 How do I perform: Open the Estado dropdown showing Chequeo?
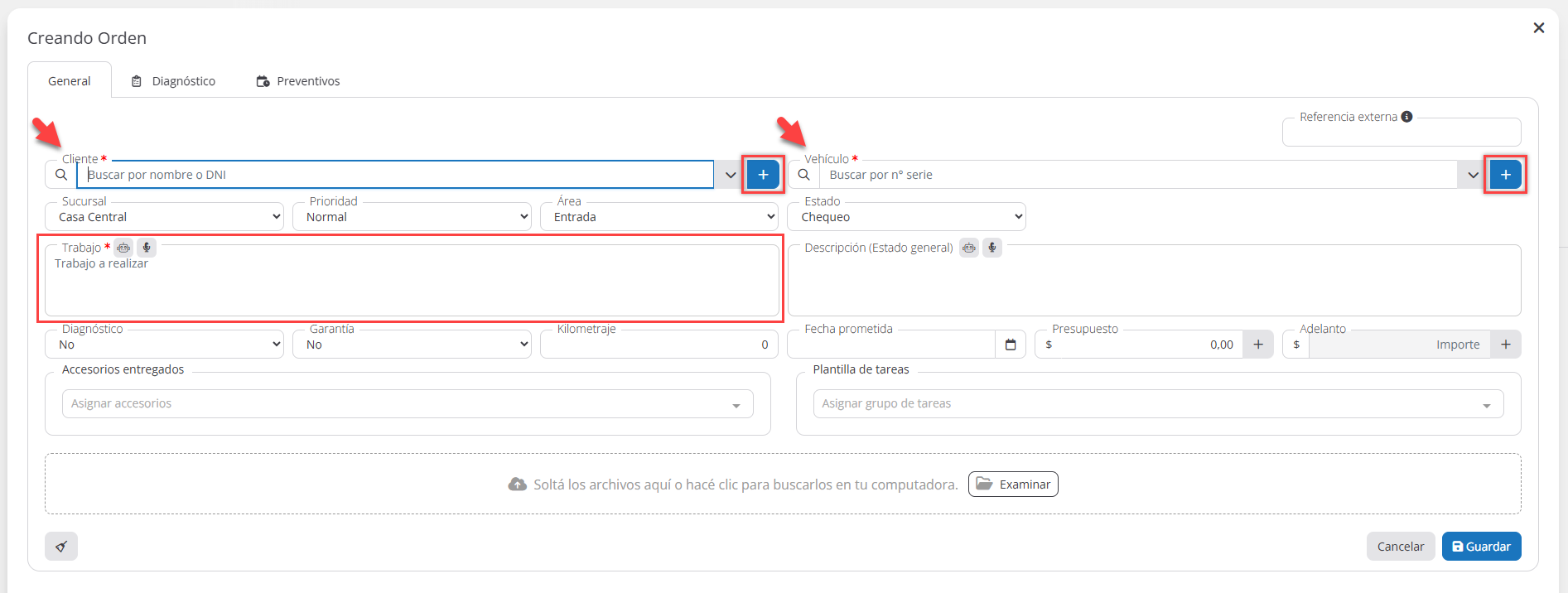pyautogui.click(x=906, y=217)
